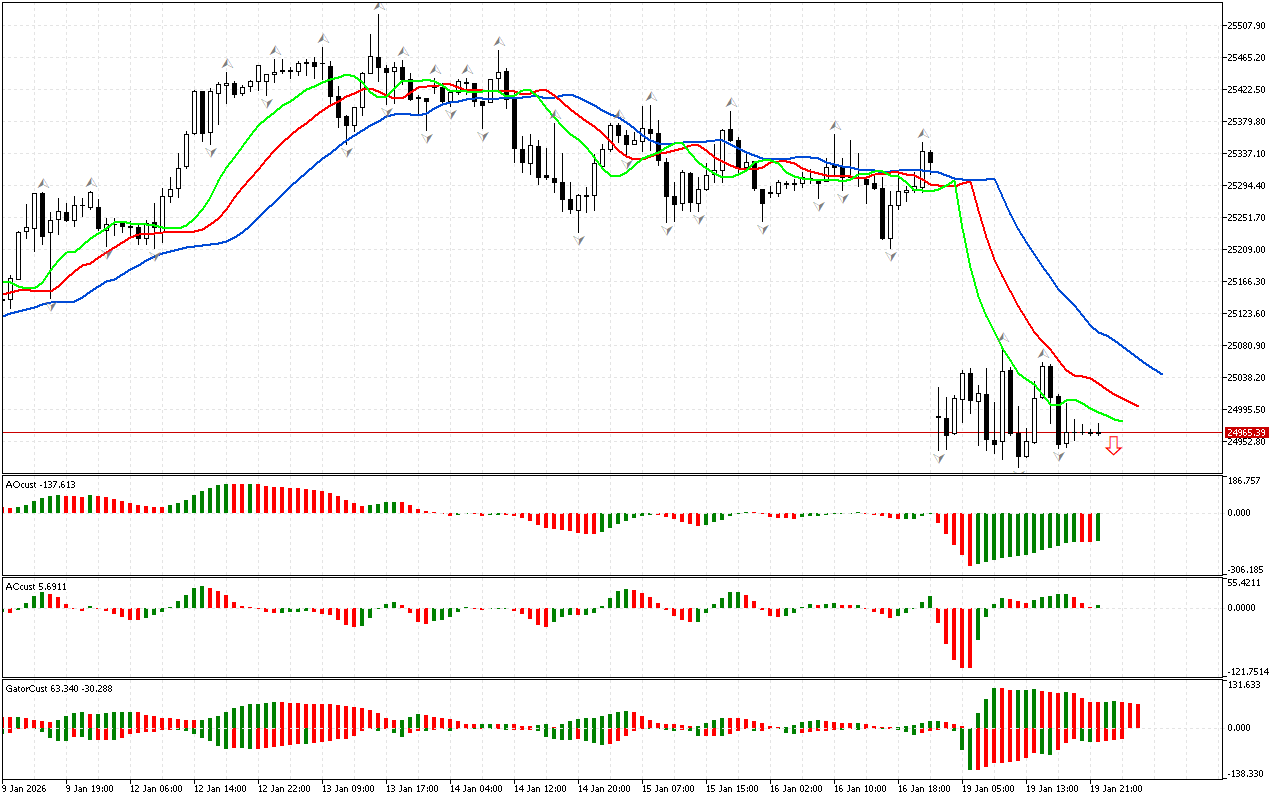Click the AOcust -137.613 indicator label
Screen dimensions: 1280x800
(x=41, y=485)
